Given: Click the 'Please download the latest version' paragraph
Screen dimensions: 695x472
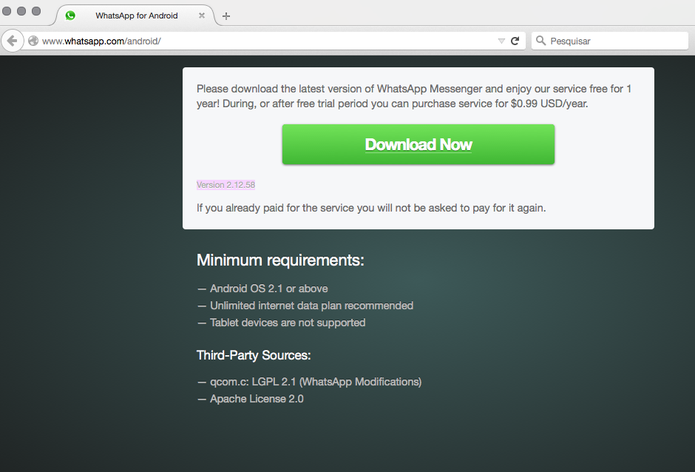Looking at the screenshot, I should pyautogui.click(x=414, y=96).
